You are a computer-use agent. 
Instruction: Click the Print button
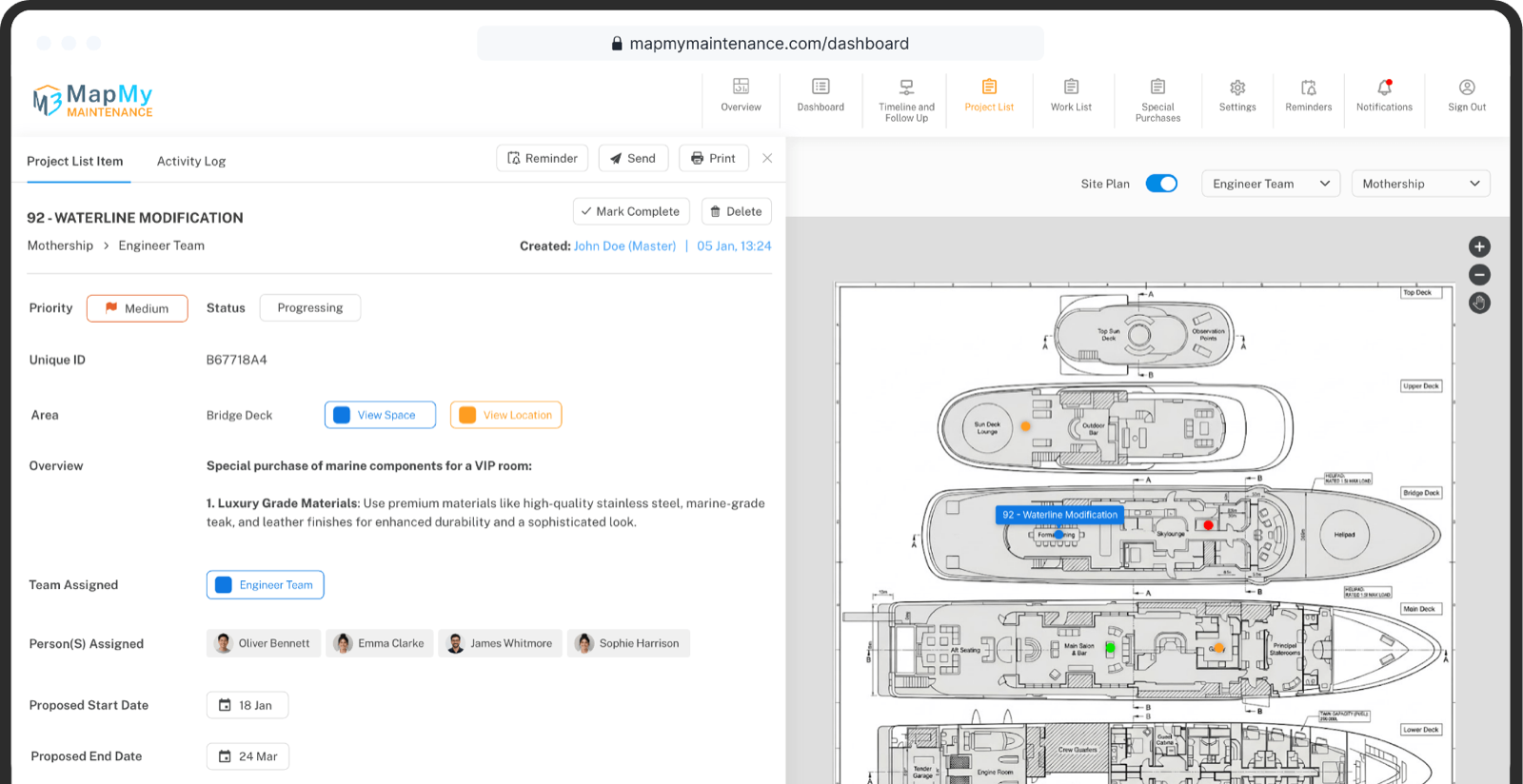pos(714,158)
